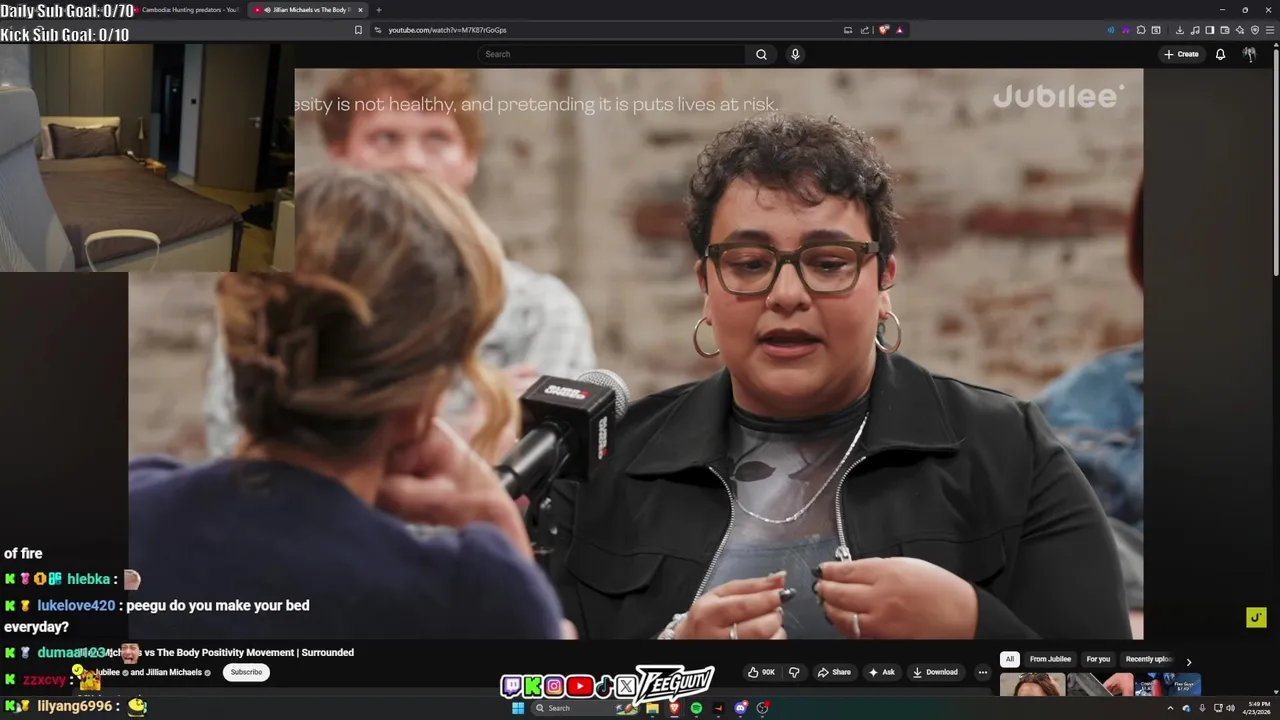Expand hidden system tray icons chevron
Screen dimensions: 1280x720
click(1170, 708)
